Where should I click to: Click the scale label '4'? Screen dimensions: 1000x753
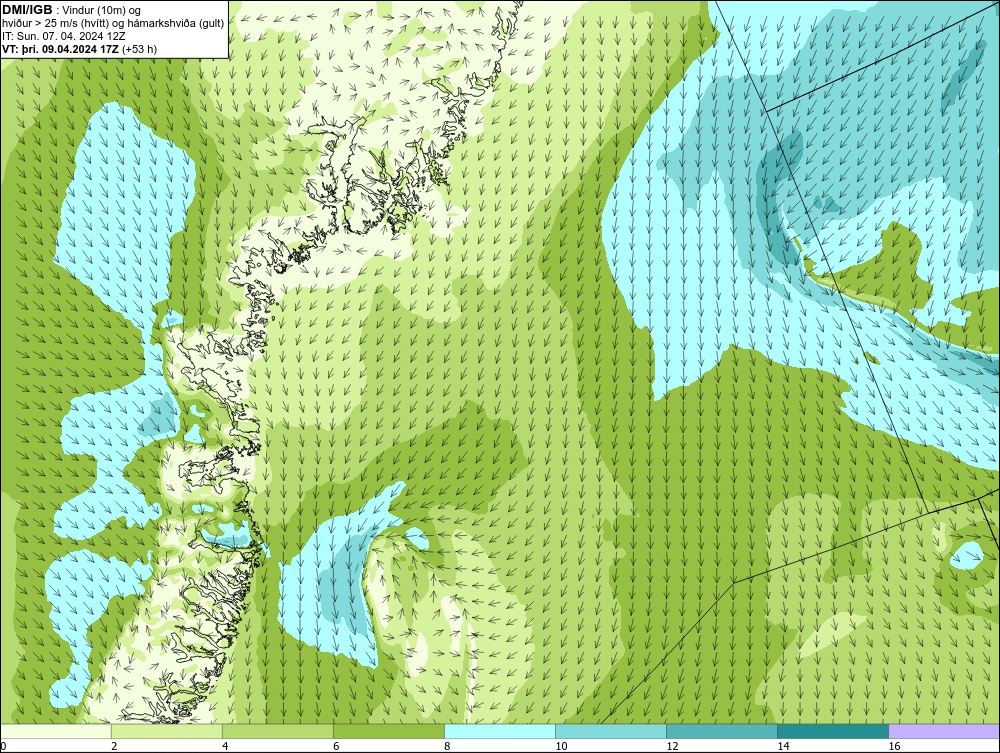click(225, 746)
